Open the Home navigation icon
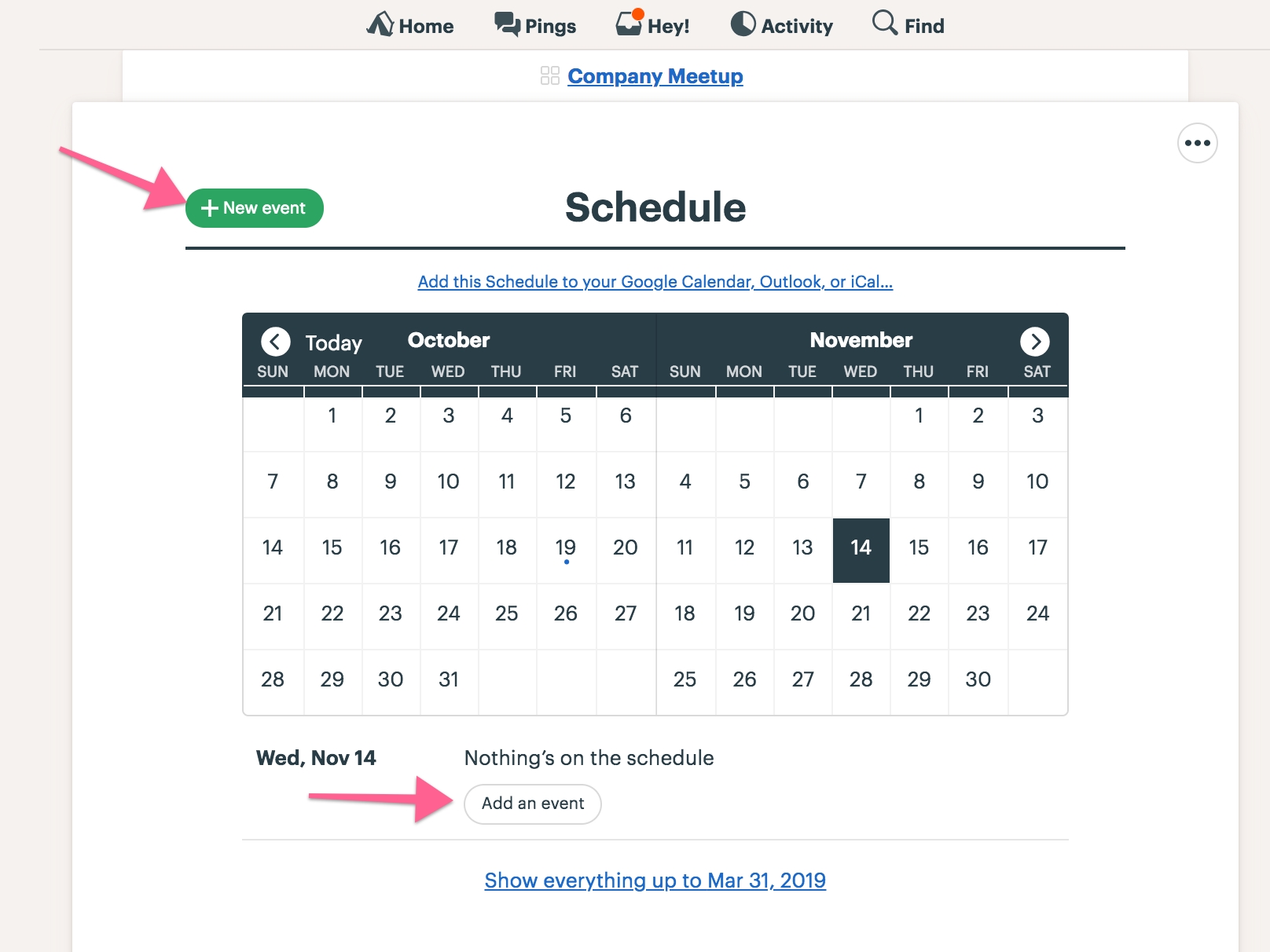This screenshot has width=1270, height=952. pos(380,24)
